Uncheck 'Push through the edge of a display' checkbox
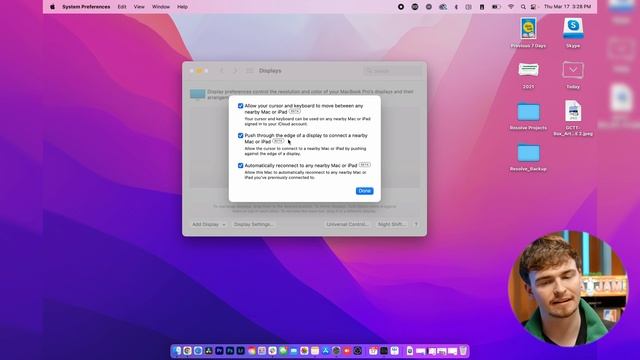 [240, 136]
